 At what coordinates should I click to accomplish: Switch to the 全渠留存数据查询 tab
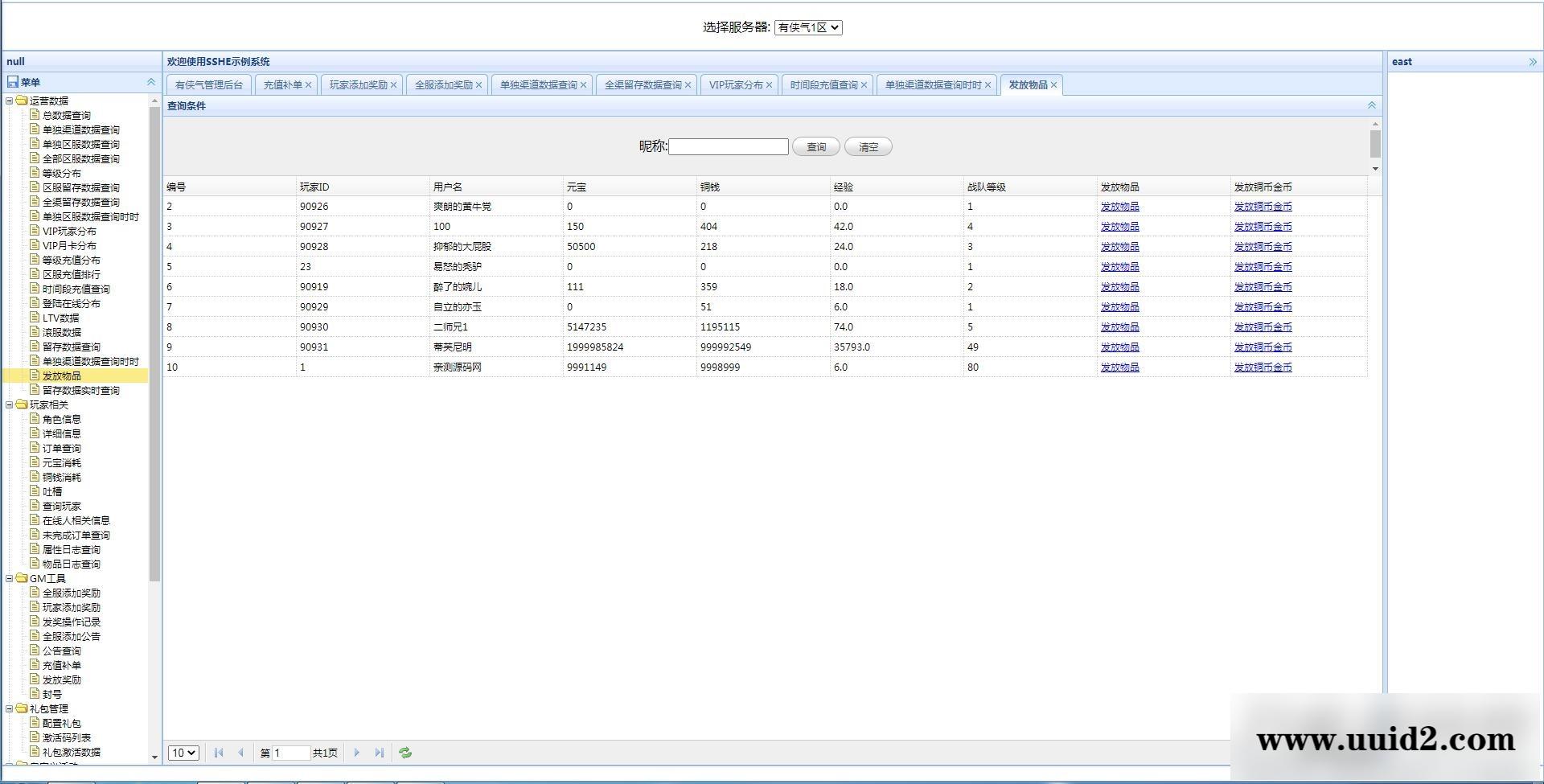pyautogui.click(x=643, y=85)
